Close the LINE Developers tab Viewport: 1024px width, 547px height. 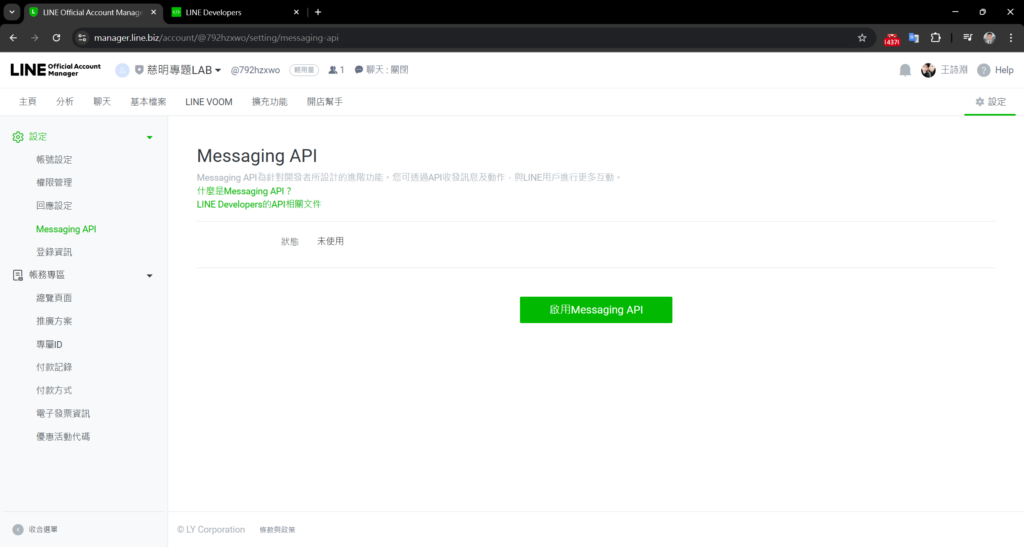pyautogui.click(x=296, y=12)
